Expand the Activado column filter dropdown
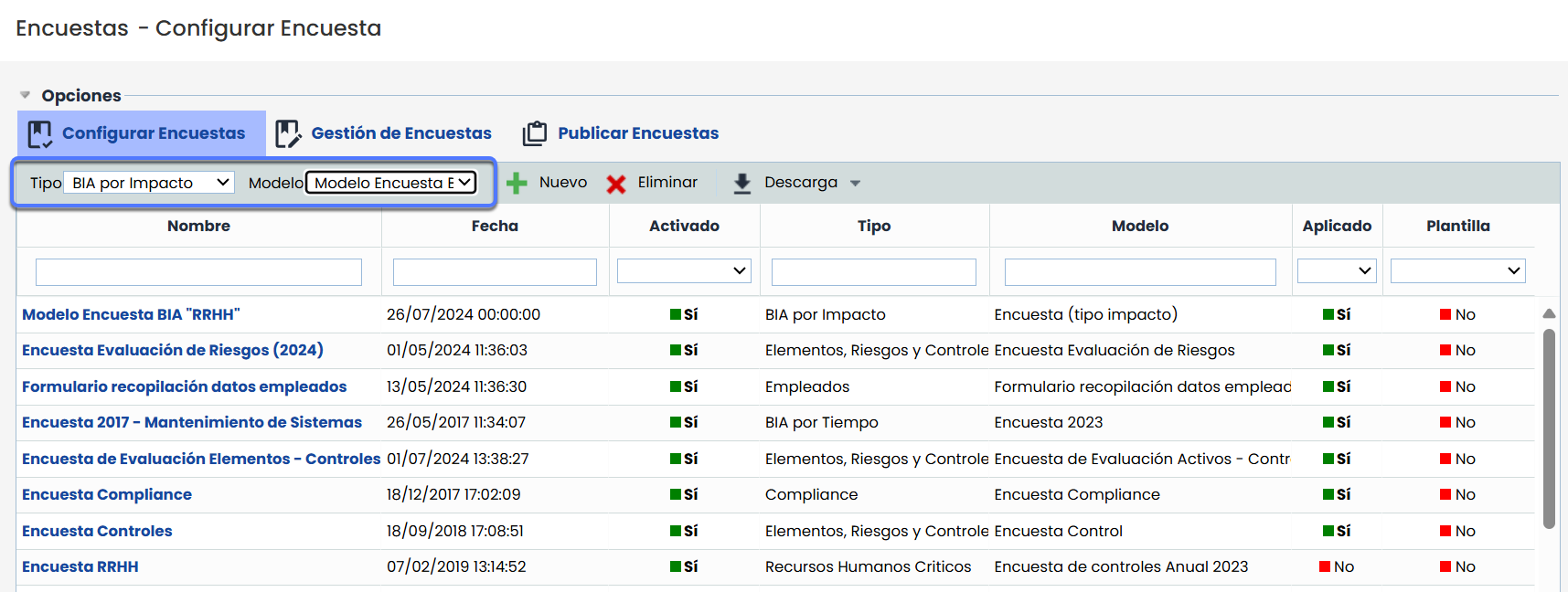 (684, 270)
